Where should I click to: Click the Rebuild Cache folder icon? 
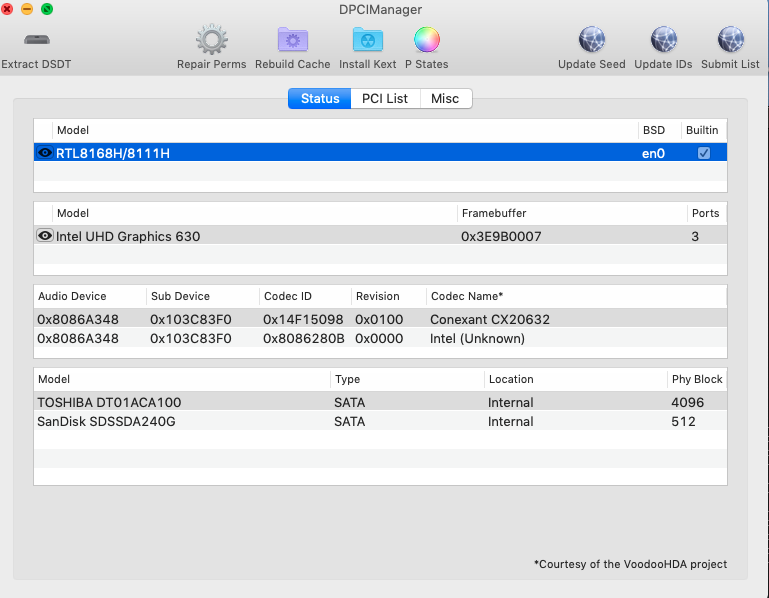292,39
